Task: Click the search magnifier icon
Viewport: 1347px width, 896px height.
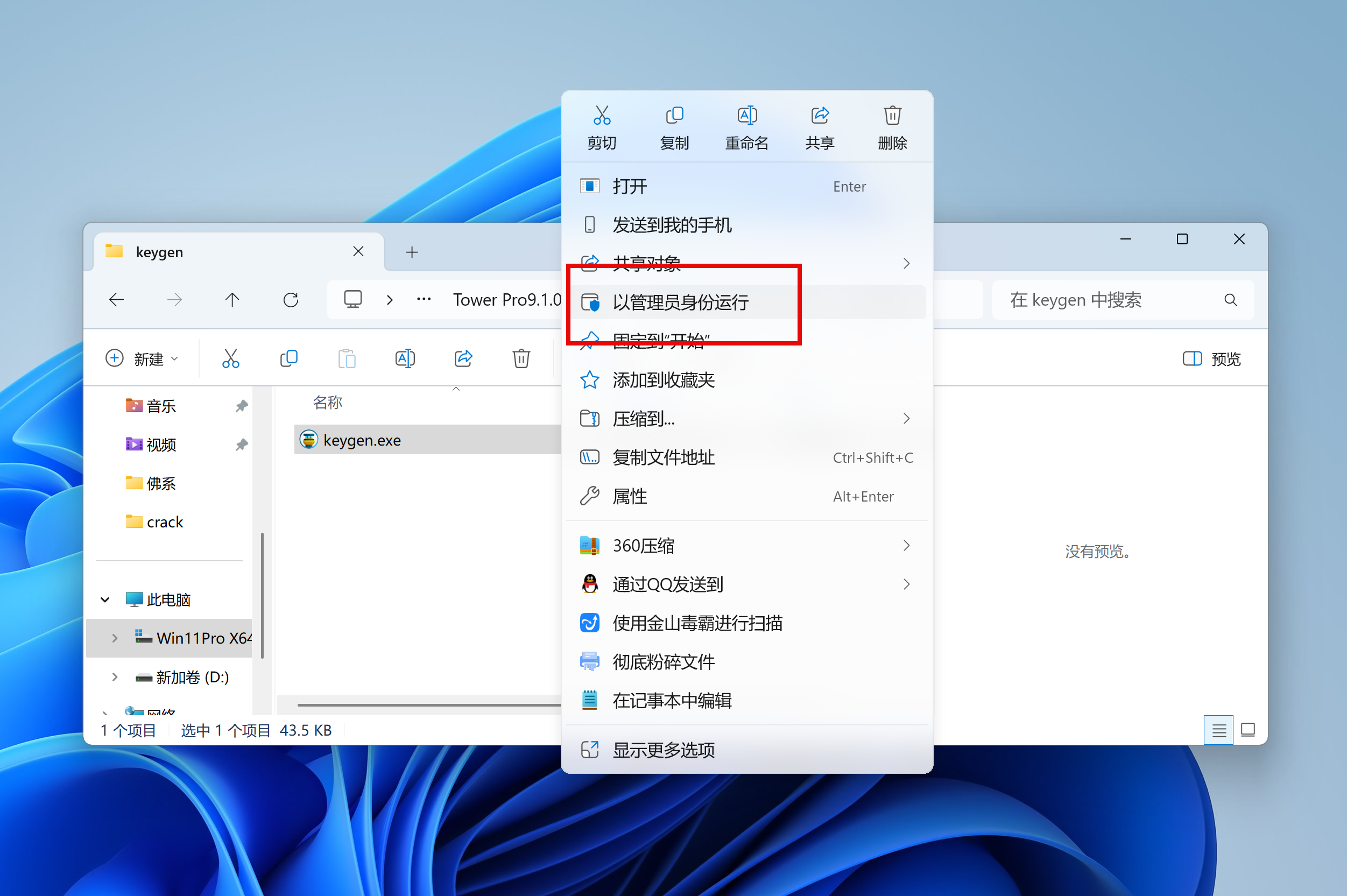Action: pos(1230,300)
